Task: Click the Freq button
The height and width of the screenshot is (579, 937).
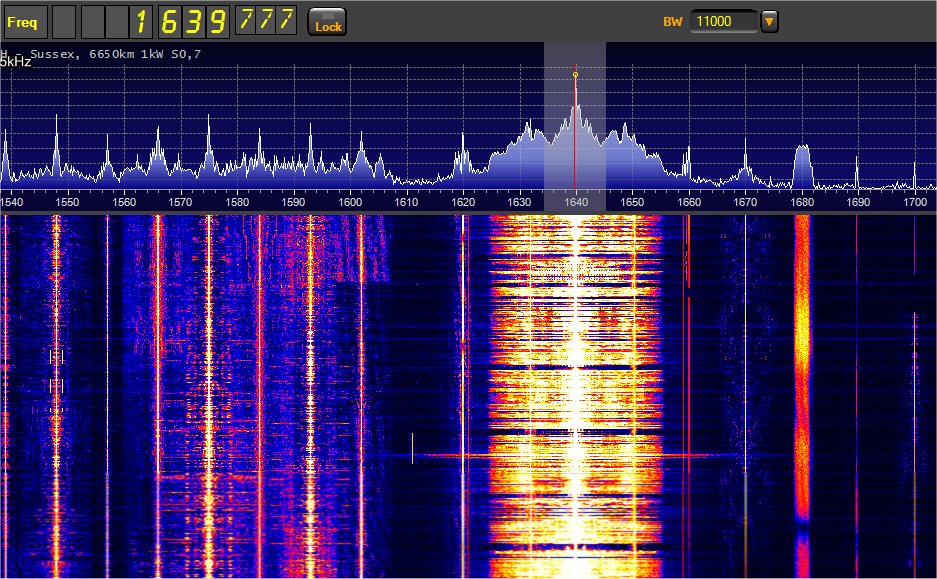Action: 23,21
